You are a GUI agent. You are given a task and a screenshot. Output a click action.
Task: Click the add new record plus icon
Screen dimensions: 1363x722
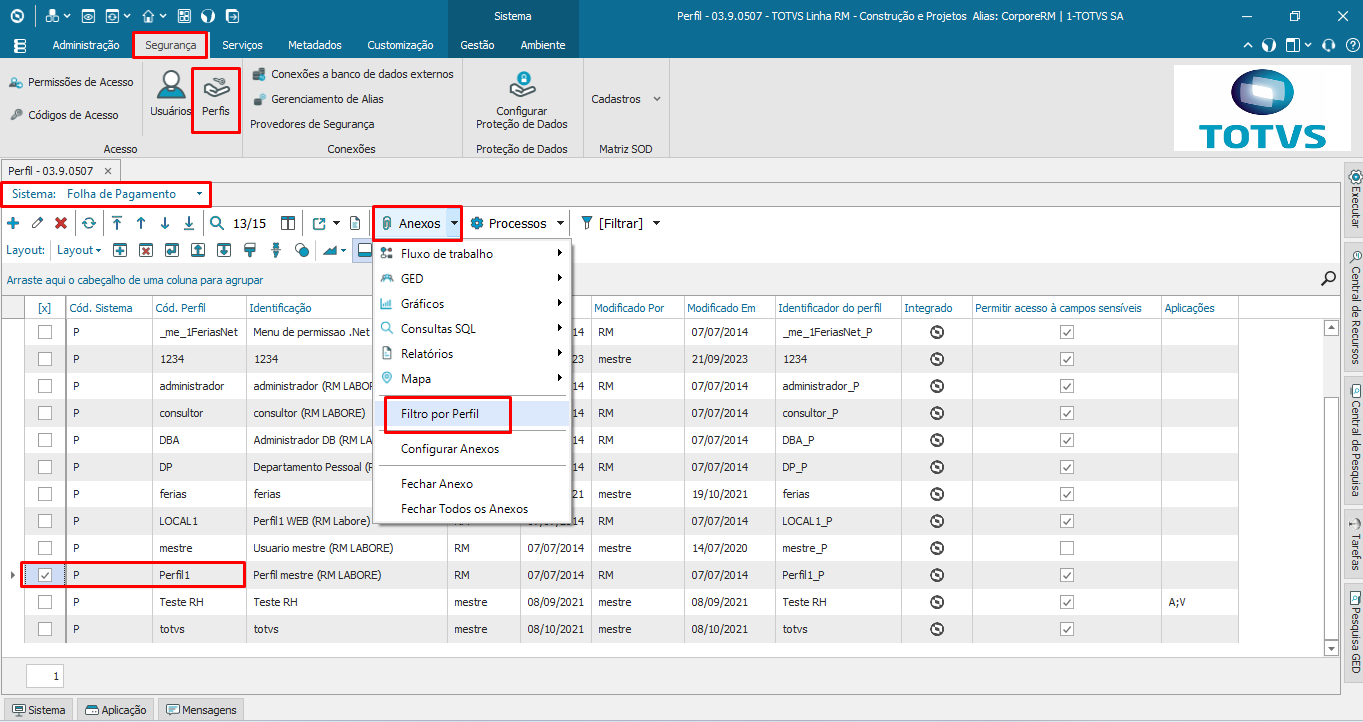coord(13,223)
